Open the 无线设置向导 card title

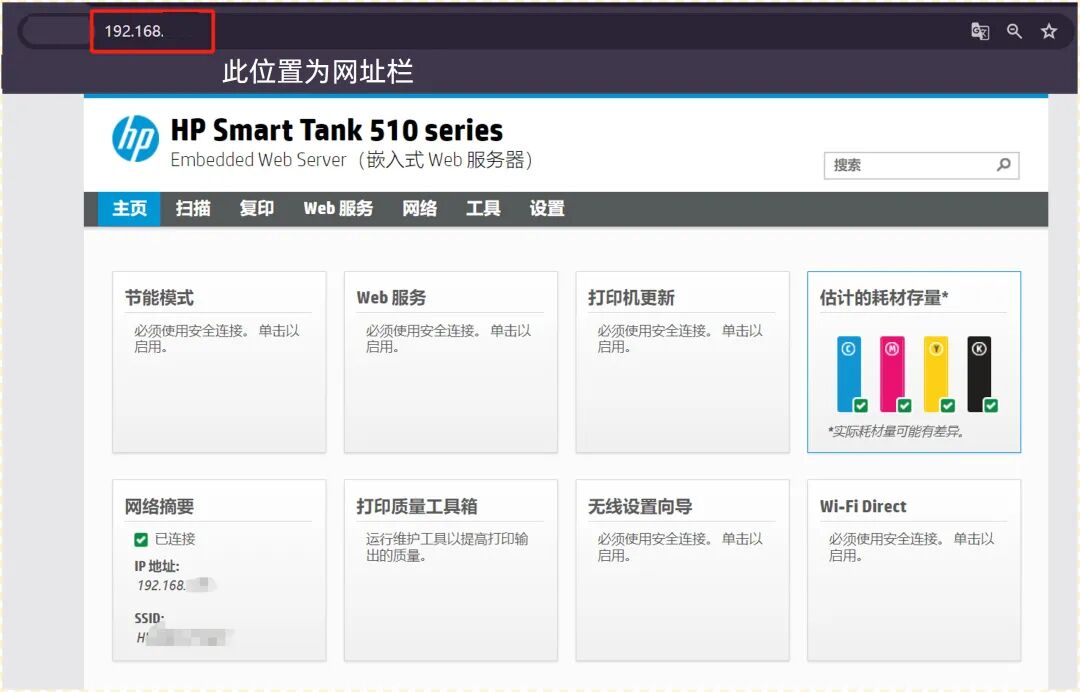point(640,507)
